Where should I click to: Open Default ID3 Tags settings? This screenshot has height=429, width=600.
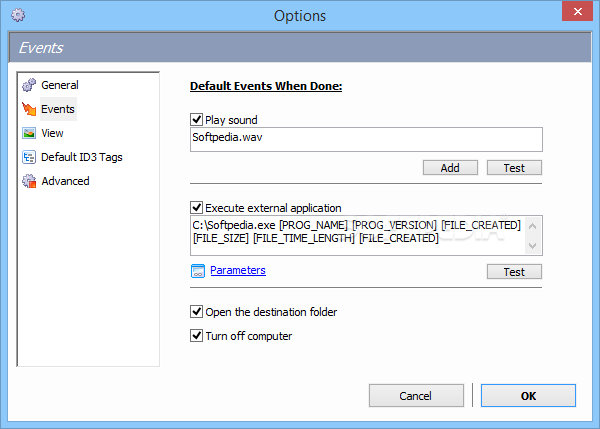tap(82, 157)
